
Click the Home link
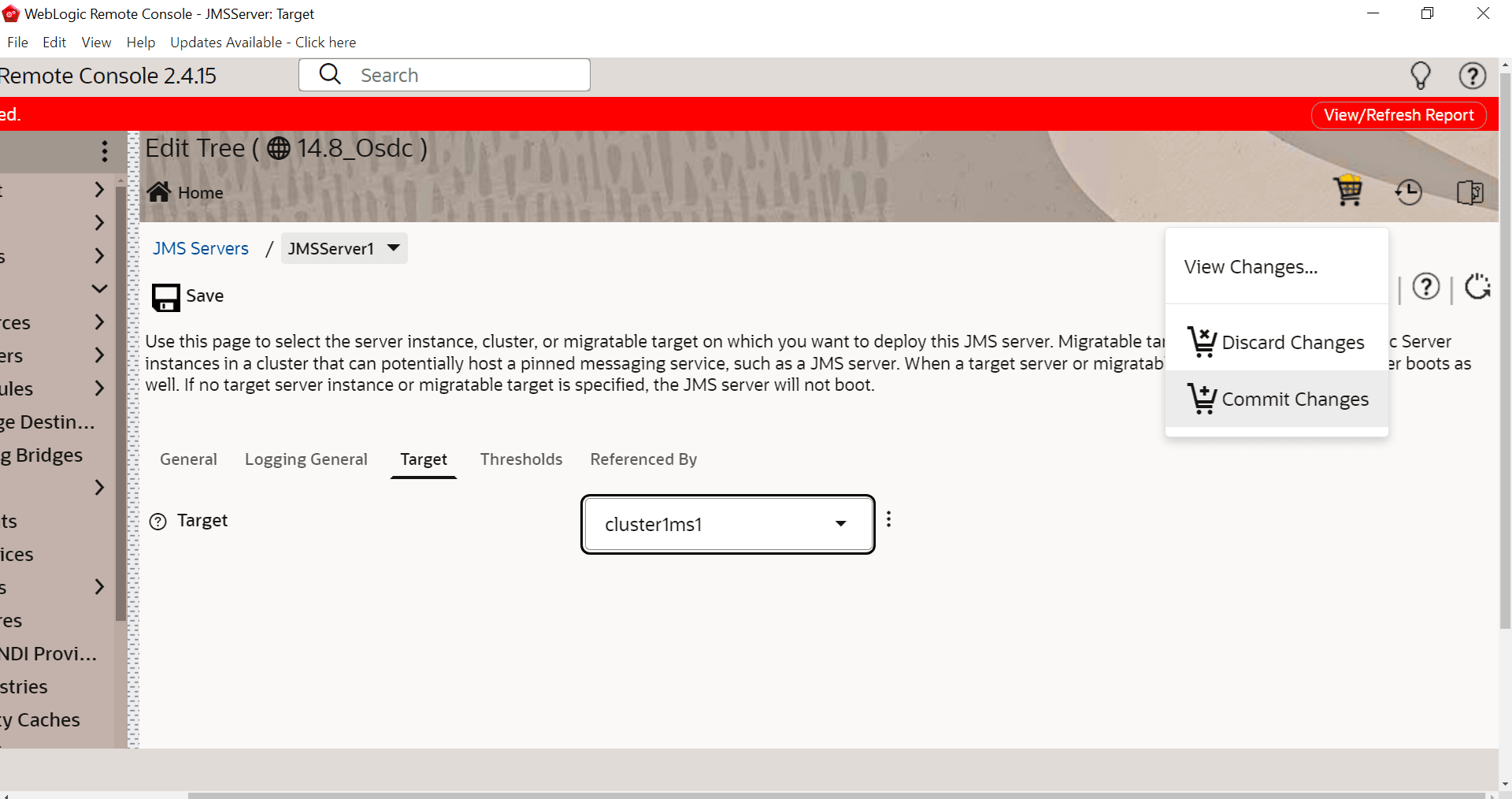coord(200,193)
